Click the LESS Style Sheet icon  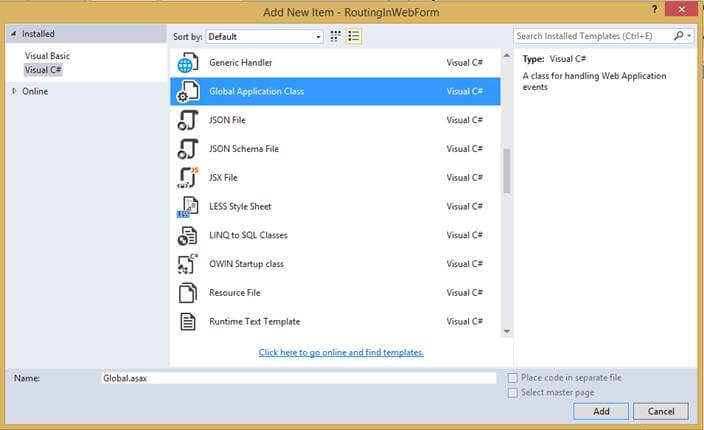point(188,207)
